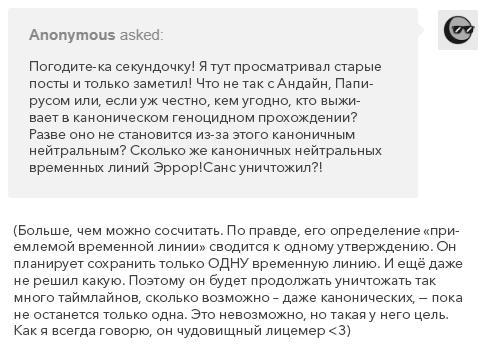The image size is (489, 360).
Task: Click the opening "(Больше" of the answer
Action: pos(42,230)
